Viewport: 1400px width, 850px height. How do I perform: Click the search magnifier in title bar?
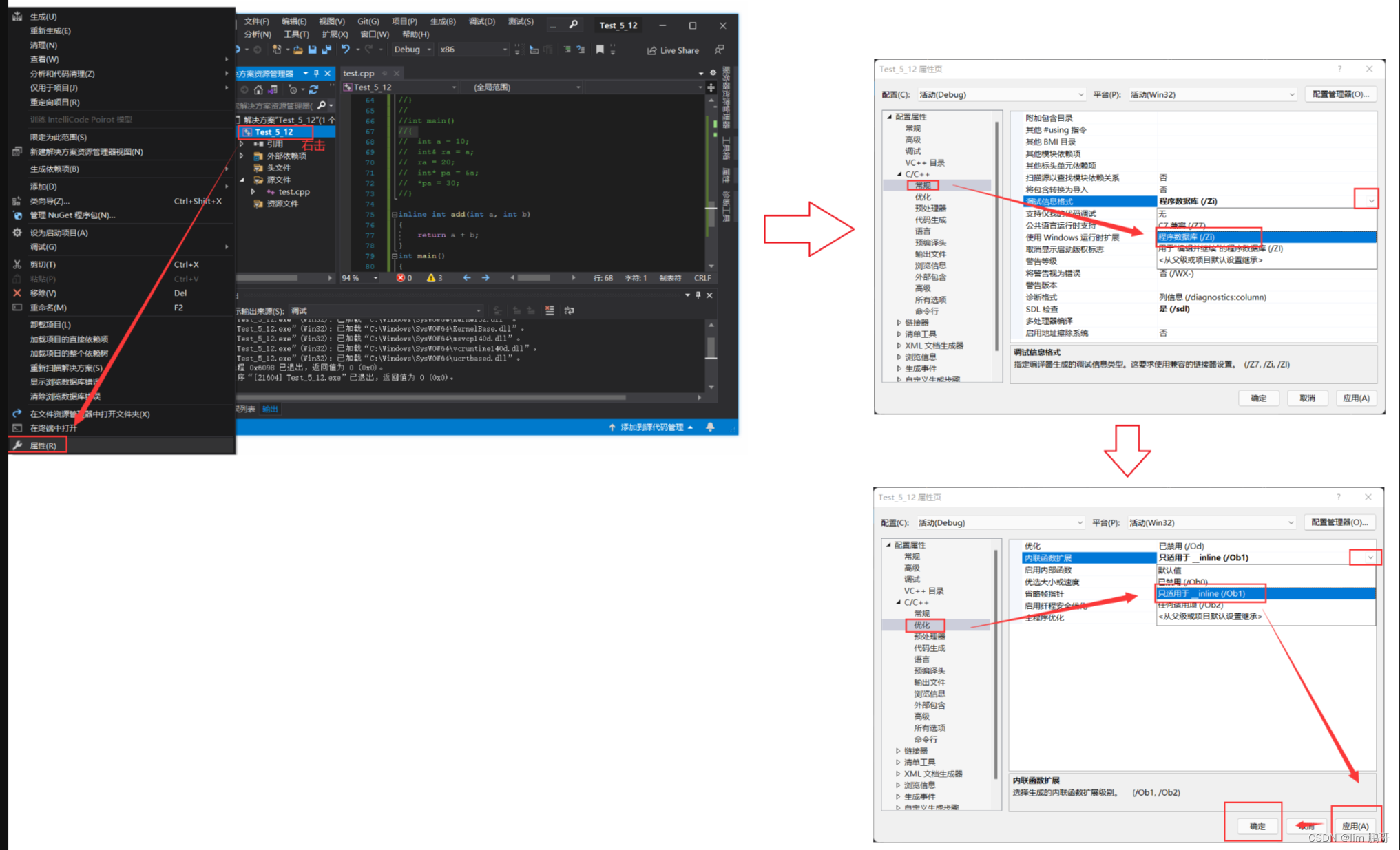[574, 25]
